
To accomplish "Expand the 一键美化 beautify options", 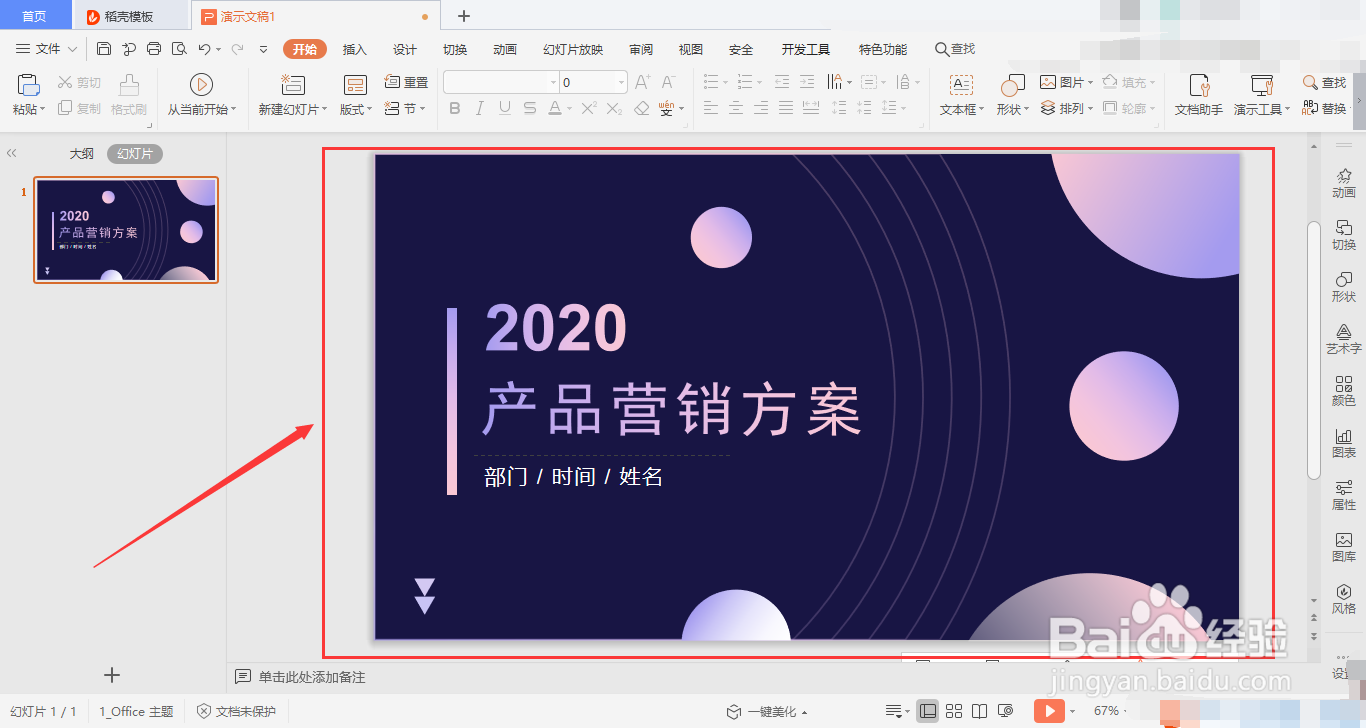I will tap(770, 711).
